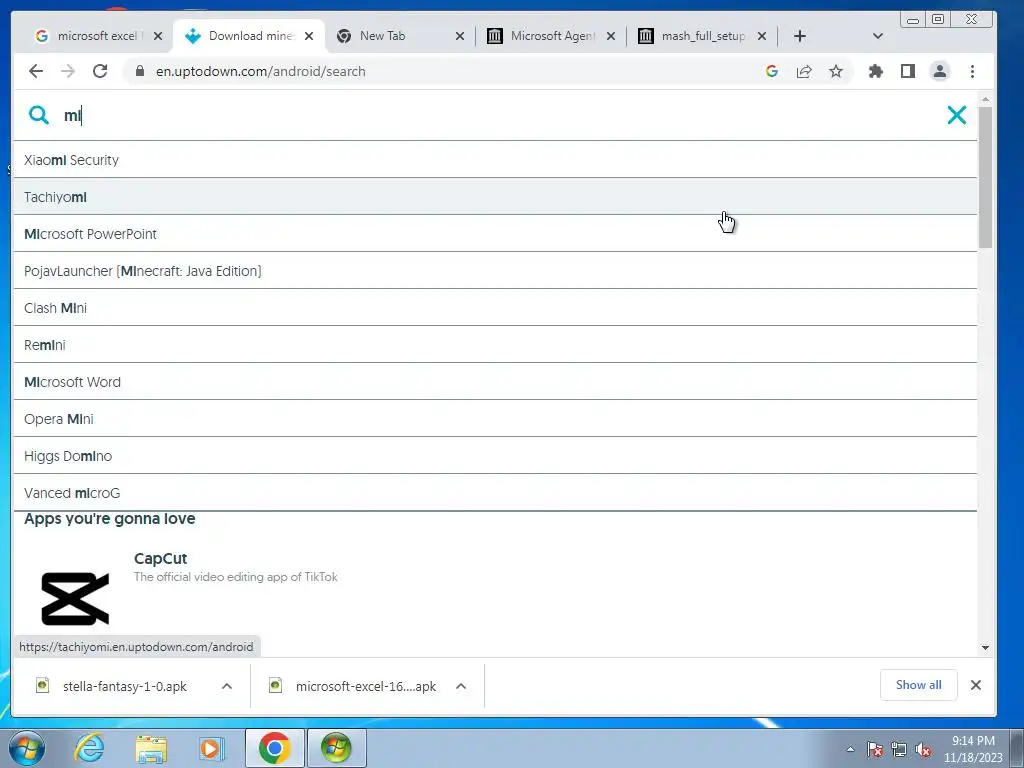Click page scrollbar down arrow
The height and width of the screenshot is (768, 1024).
point(985,648)
